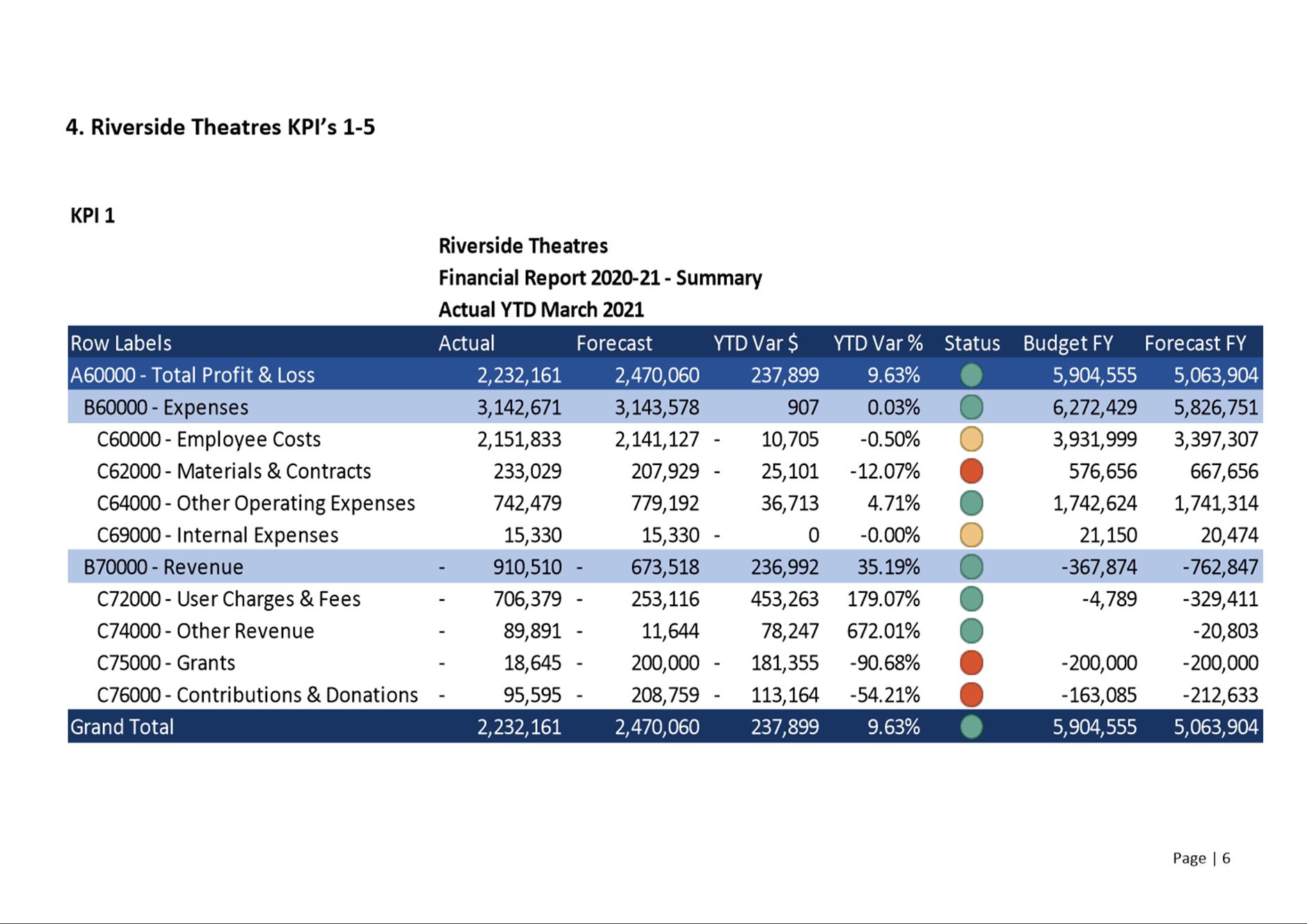Image resolution: width=1307 pixels, height=924 pixels.
Task: Click the 'C75000 - Grants' row label
Action: [166, 663]
